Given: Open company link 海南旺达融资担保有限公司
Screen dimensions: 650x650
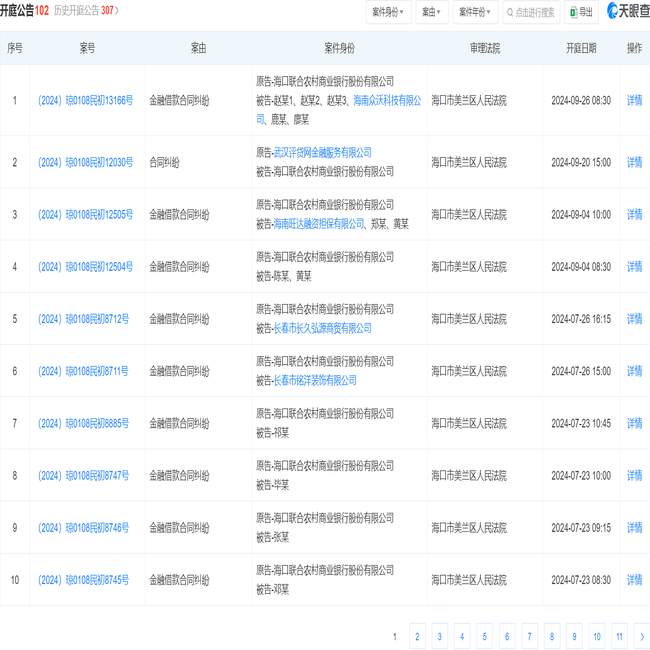Looking at the screenshot, I should click(x=319, y=224).
